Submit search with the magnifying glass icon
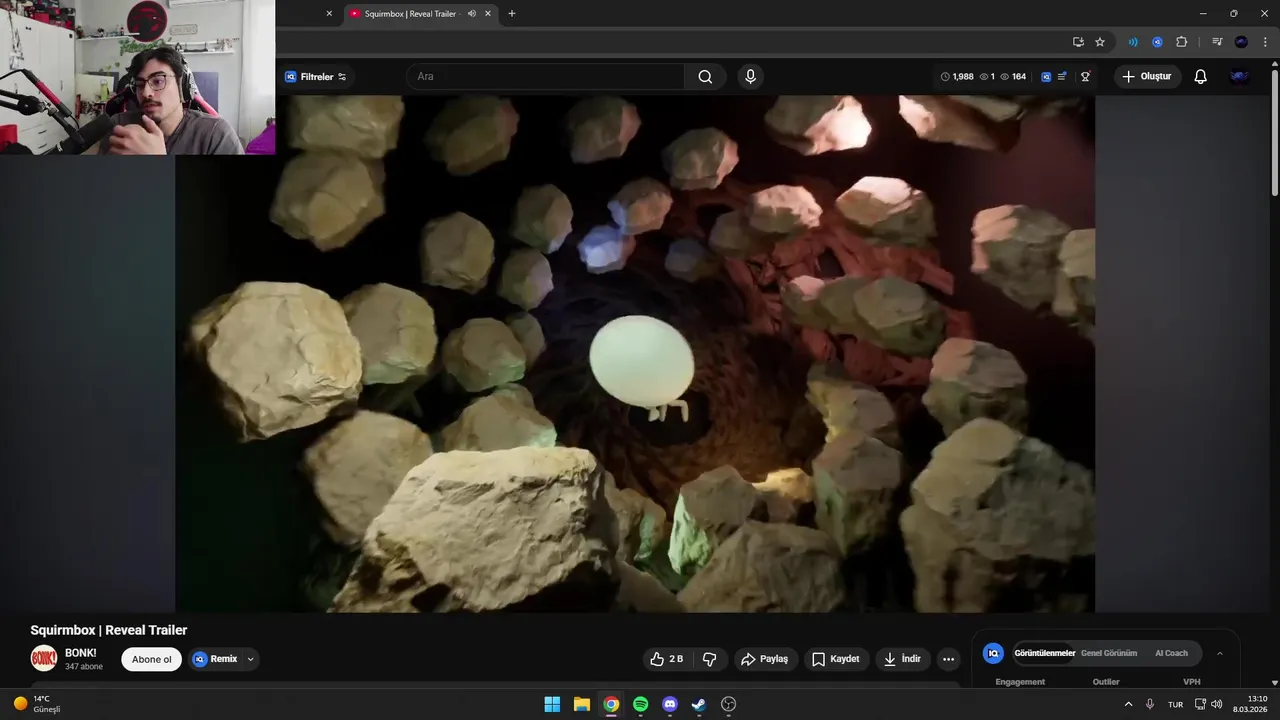 pyautogui.click(x=705, y=77)
